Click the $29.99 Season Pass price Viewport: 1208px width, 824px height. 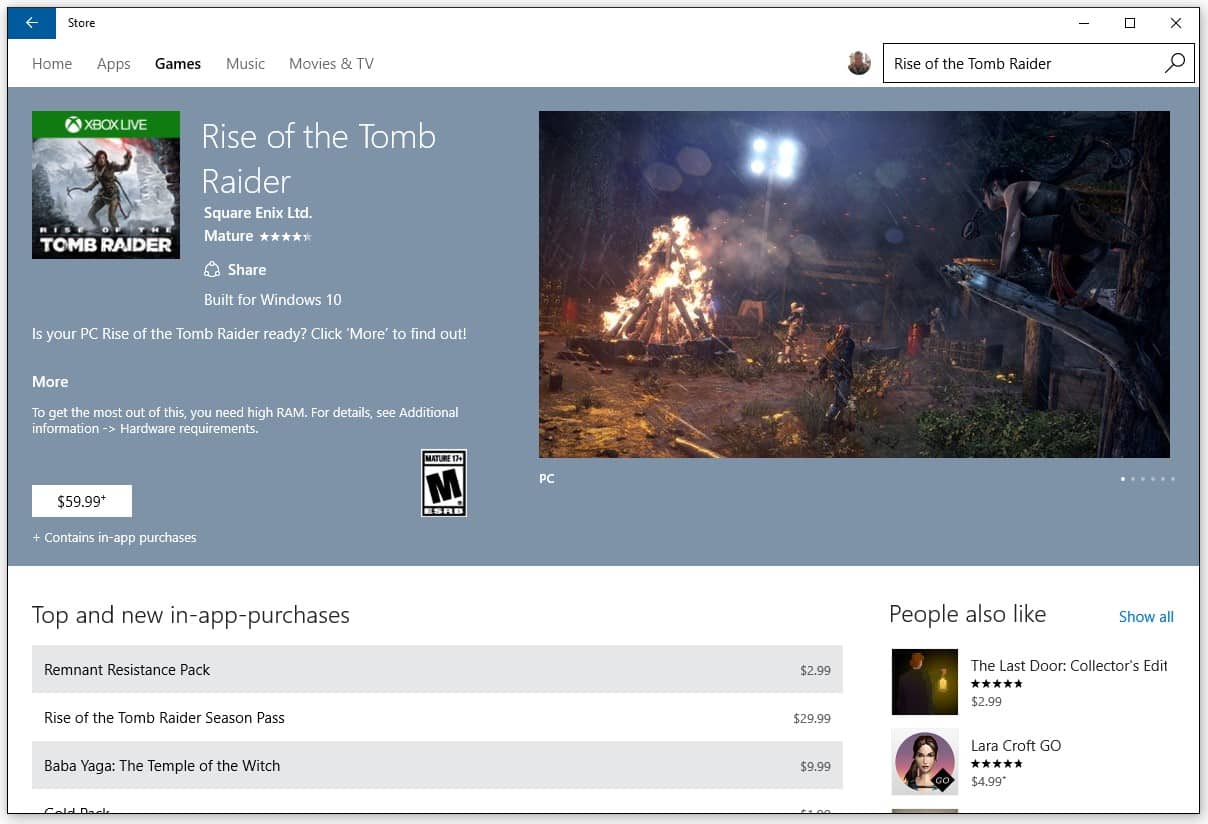[812, 718]
